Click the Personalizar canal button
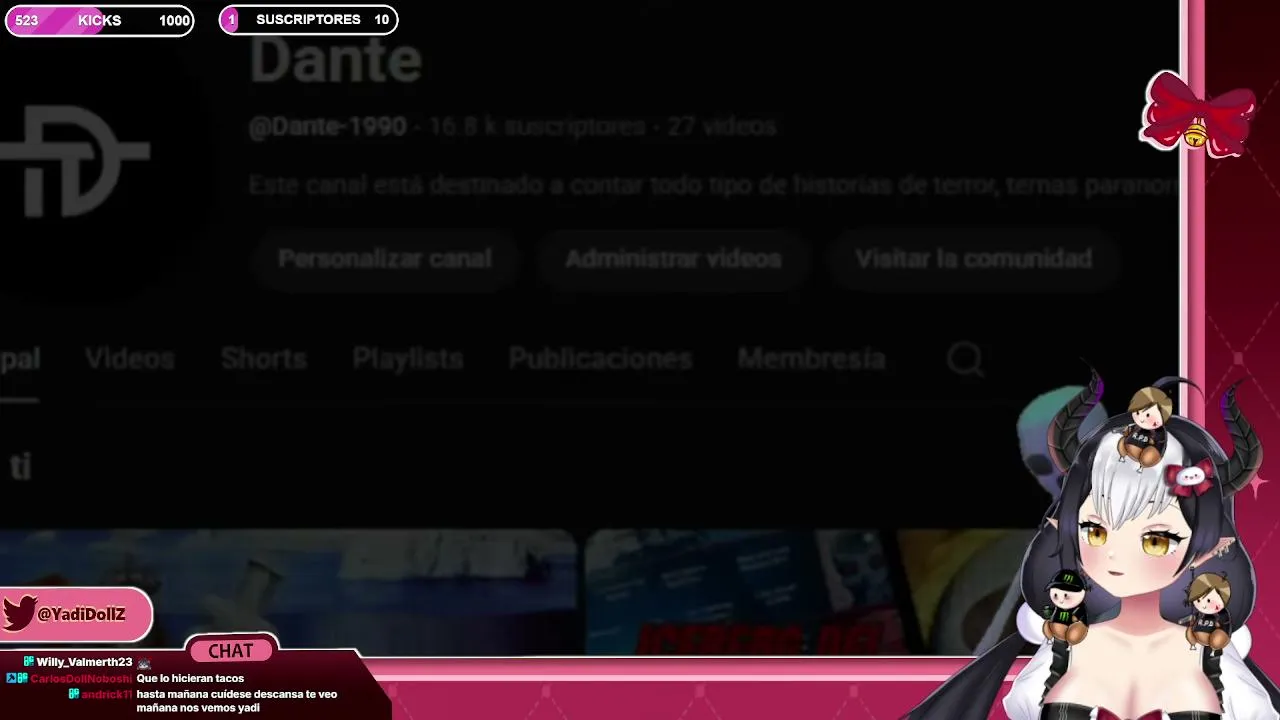Image resolution: width=1280 pixels, height=720 pixels. tap(384, 259)
